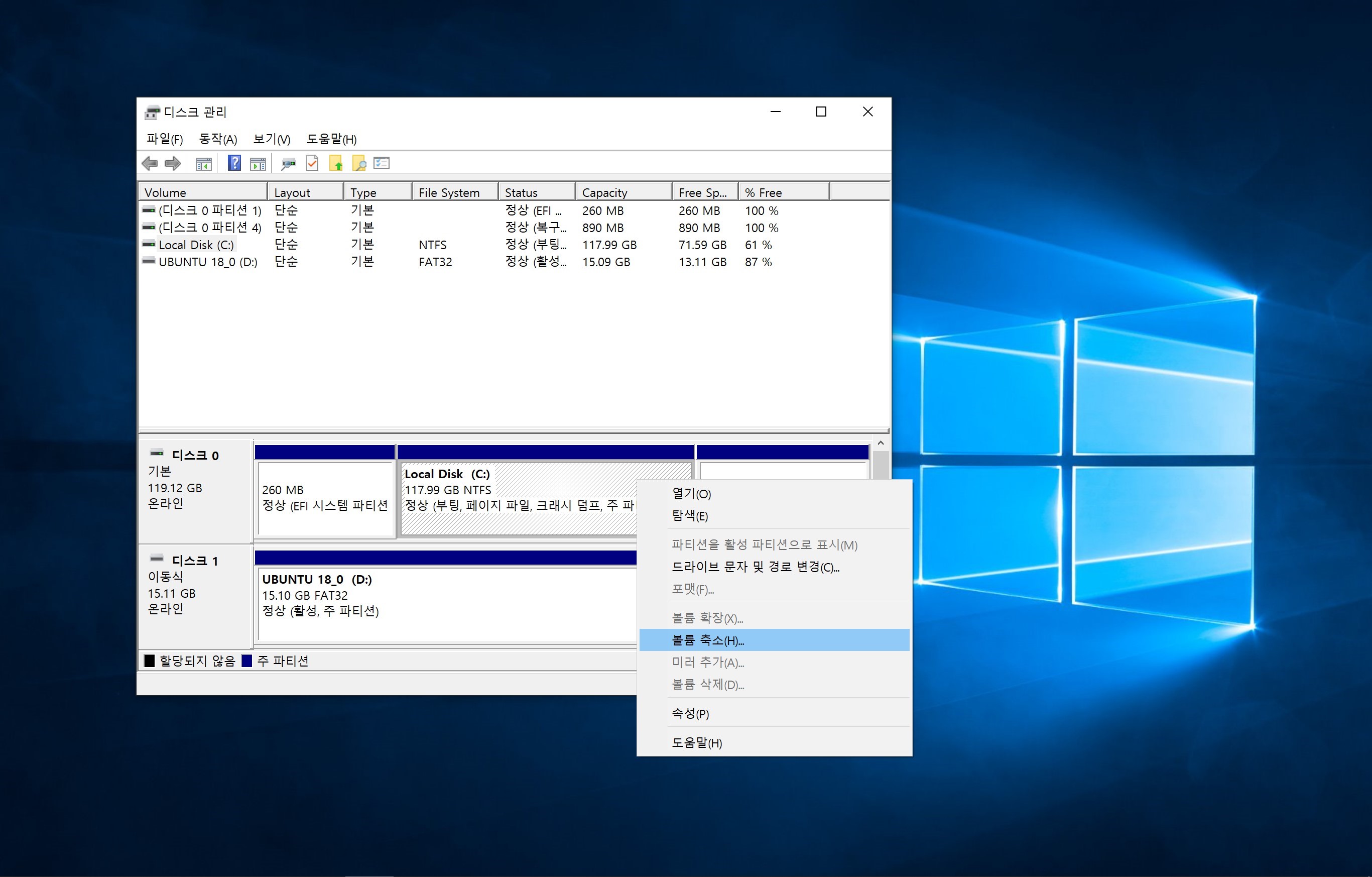Toggle the action pane toolbar icon
1372x877 pixels.
coord(258,164)
